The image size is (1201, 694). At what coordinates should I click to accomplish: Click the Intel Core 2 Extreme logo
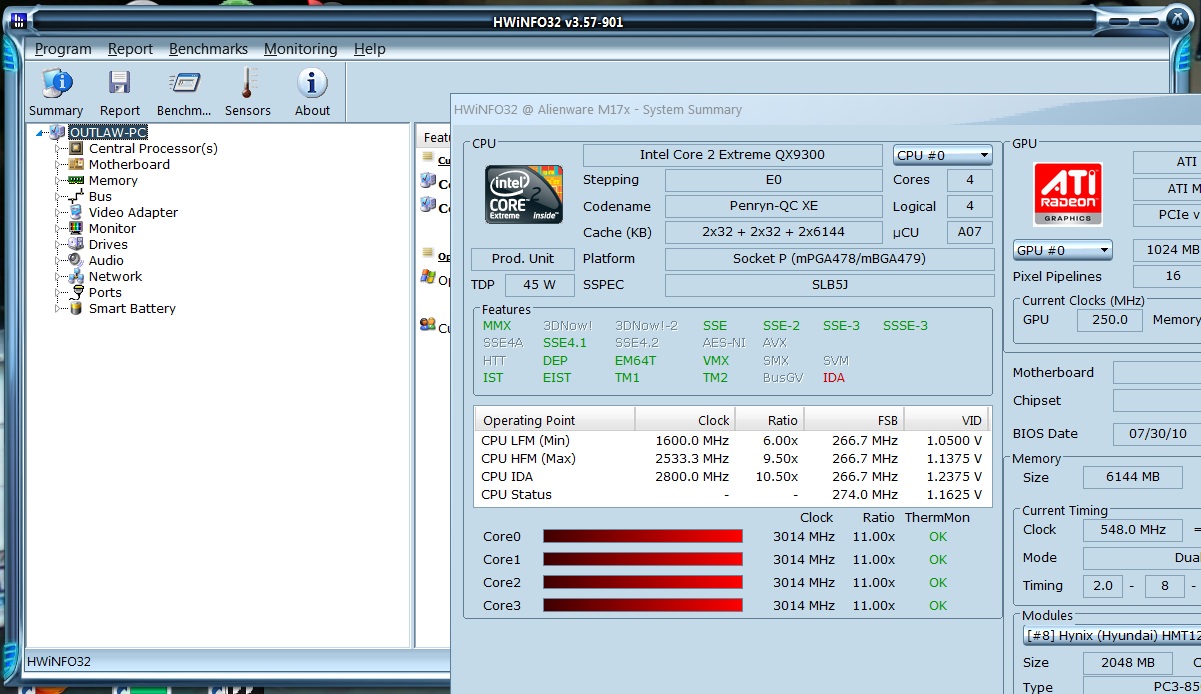click(x=522, y=194)
